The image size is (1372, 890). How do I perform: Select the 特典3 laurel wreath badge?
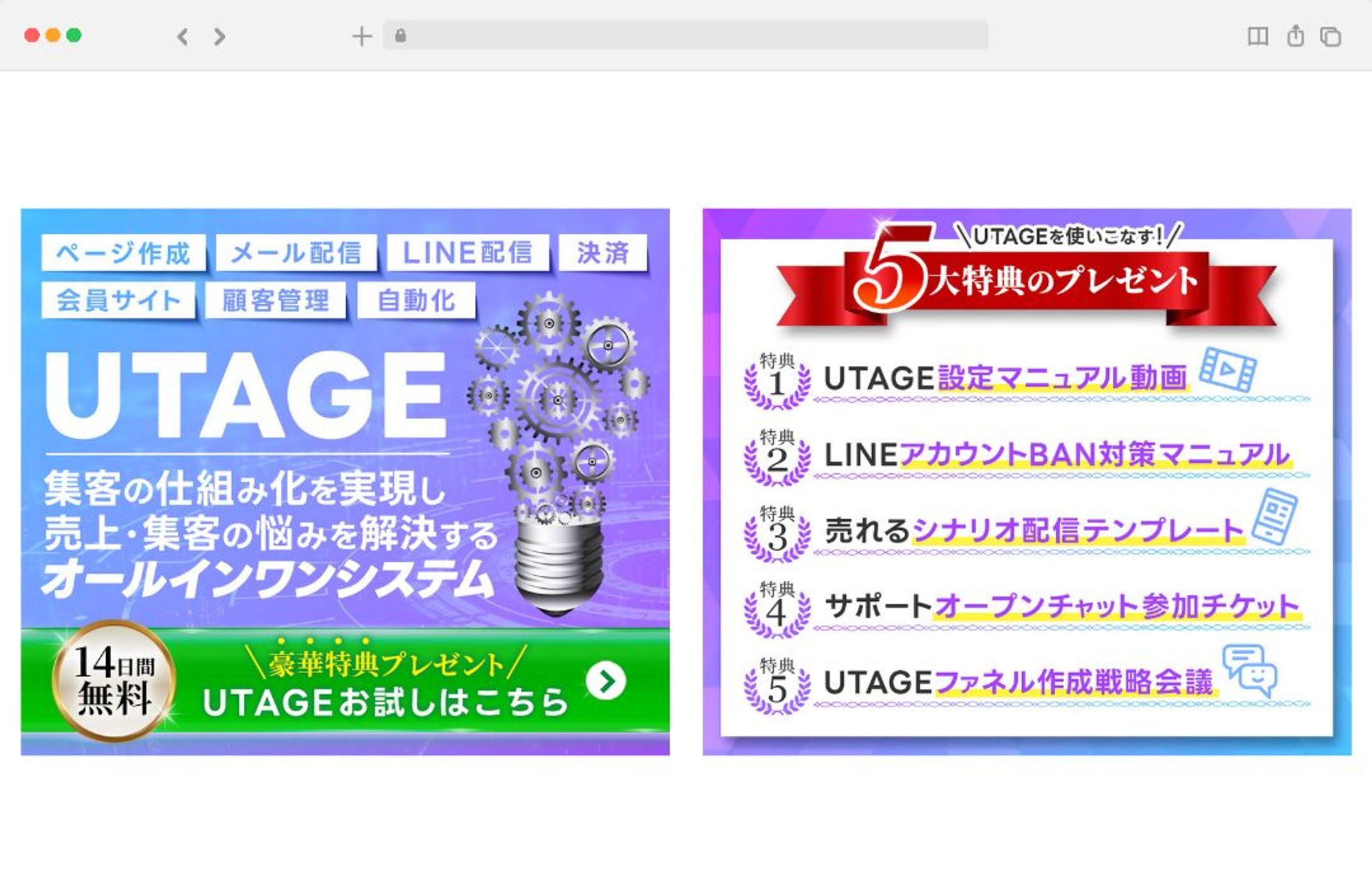pyautogui.click(x=777, y=537)
